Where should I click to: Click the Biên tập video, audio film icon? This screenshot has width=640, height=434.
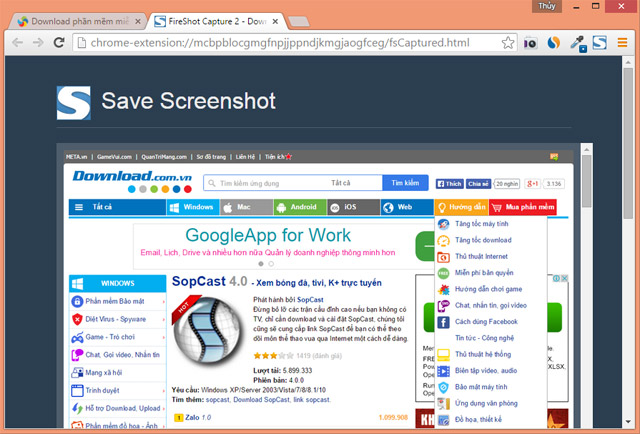point(443,371)
